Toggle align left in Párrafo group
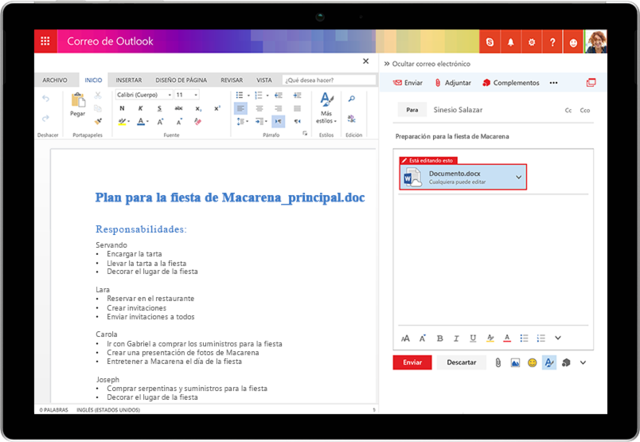This screenshot has width=640, height=442. click(240, 109)
